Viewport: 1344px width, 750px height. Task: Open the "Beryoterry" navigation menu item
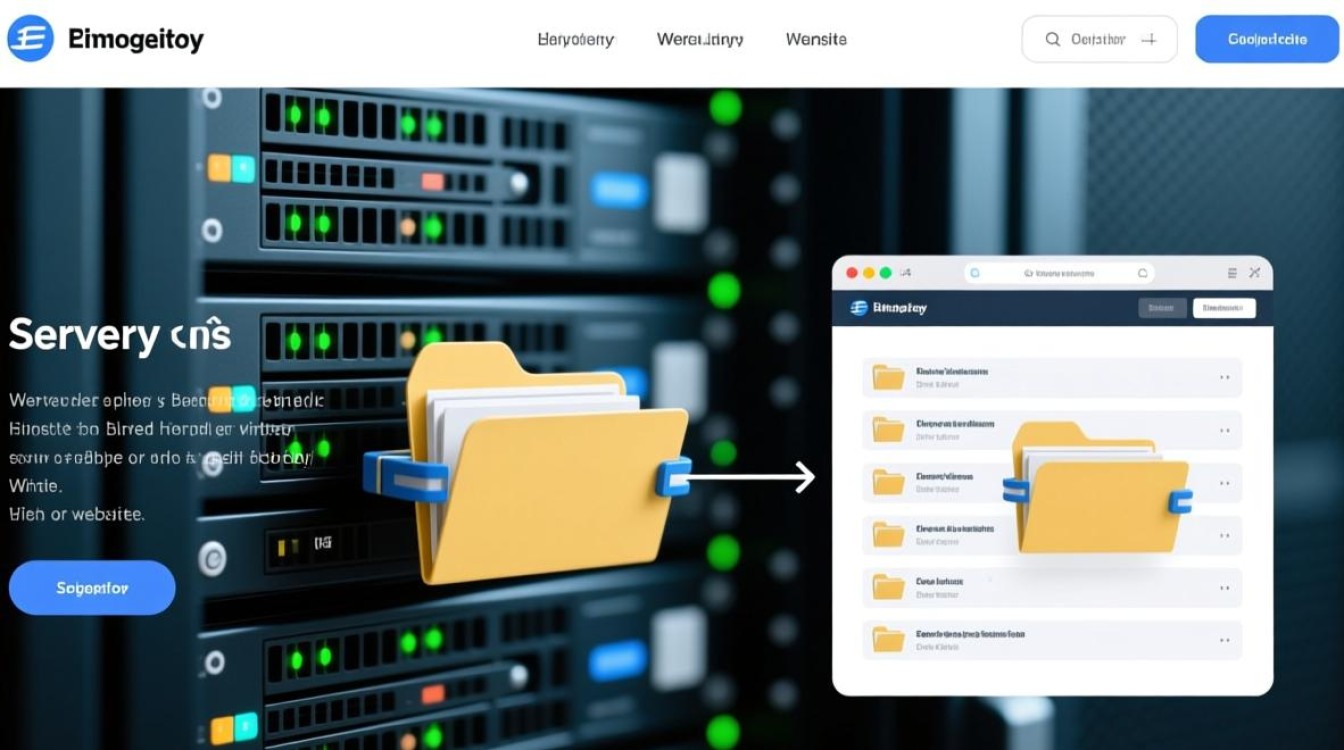[576, 40]
